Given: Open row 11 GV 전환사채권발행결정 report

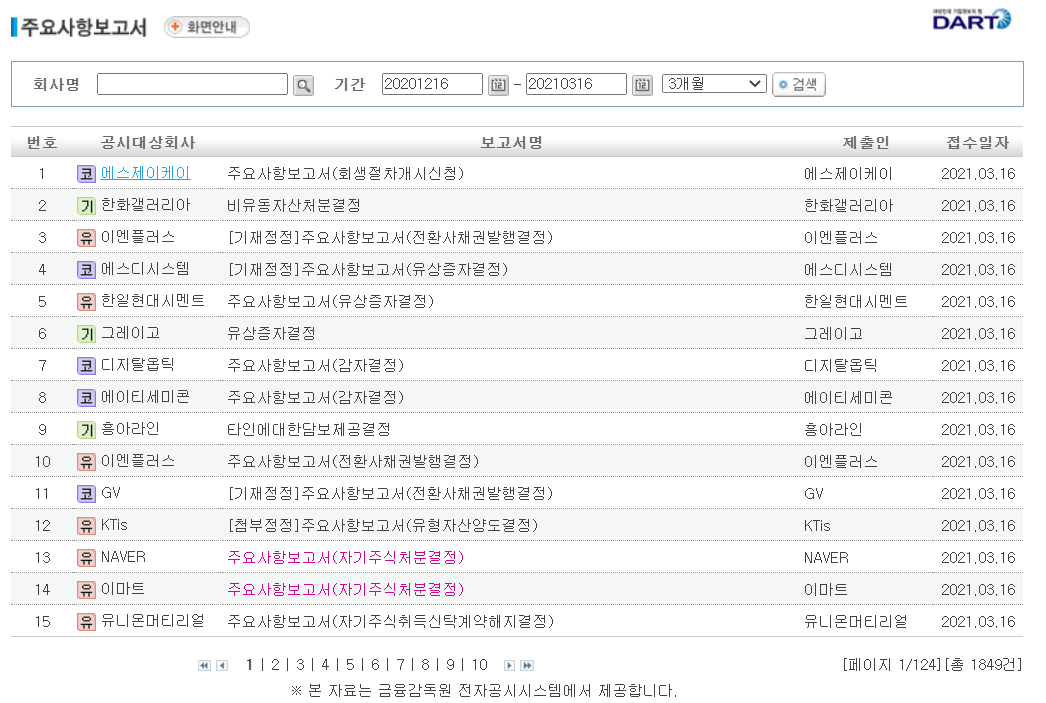Looking at the screenshot, I should click(390, 494).
